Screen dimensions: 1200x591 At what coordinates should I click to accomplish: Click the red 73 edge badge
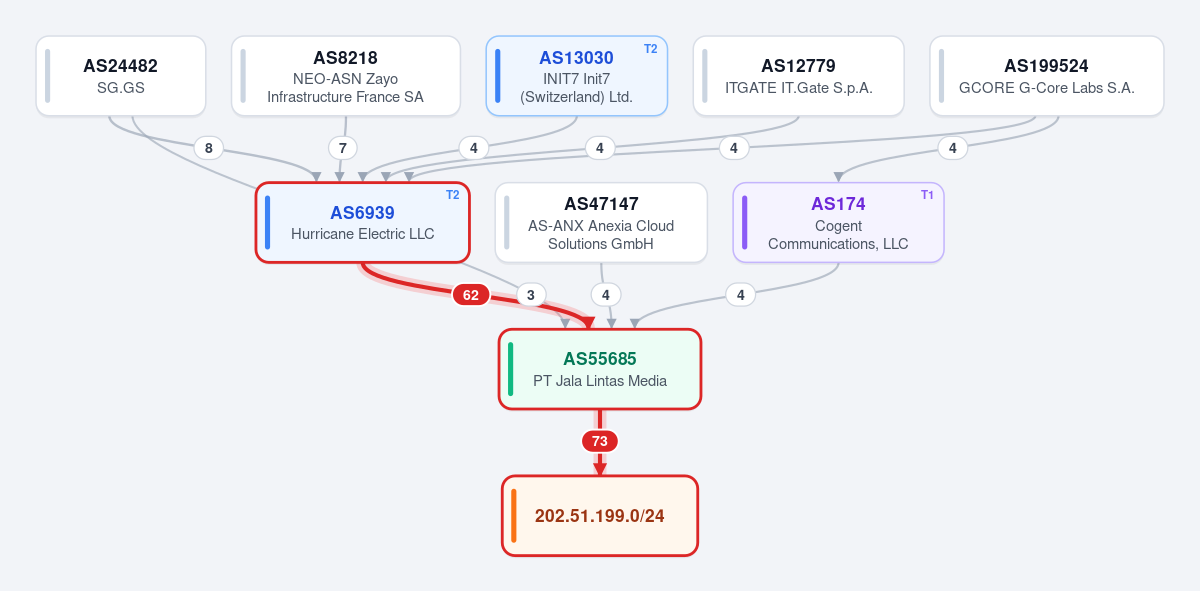coord(600,441)
